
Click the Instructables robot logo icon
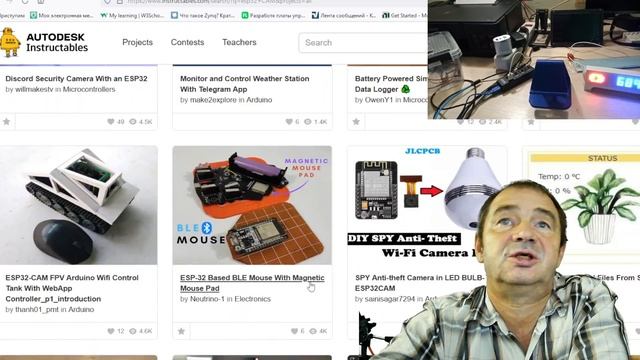pyautogui.click(x=10, y=42)
